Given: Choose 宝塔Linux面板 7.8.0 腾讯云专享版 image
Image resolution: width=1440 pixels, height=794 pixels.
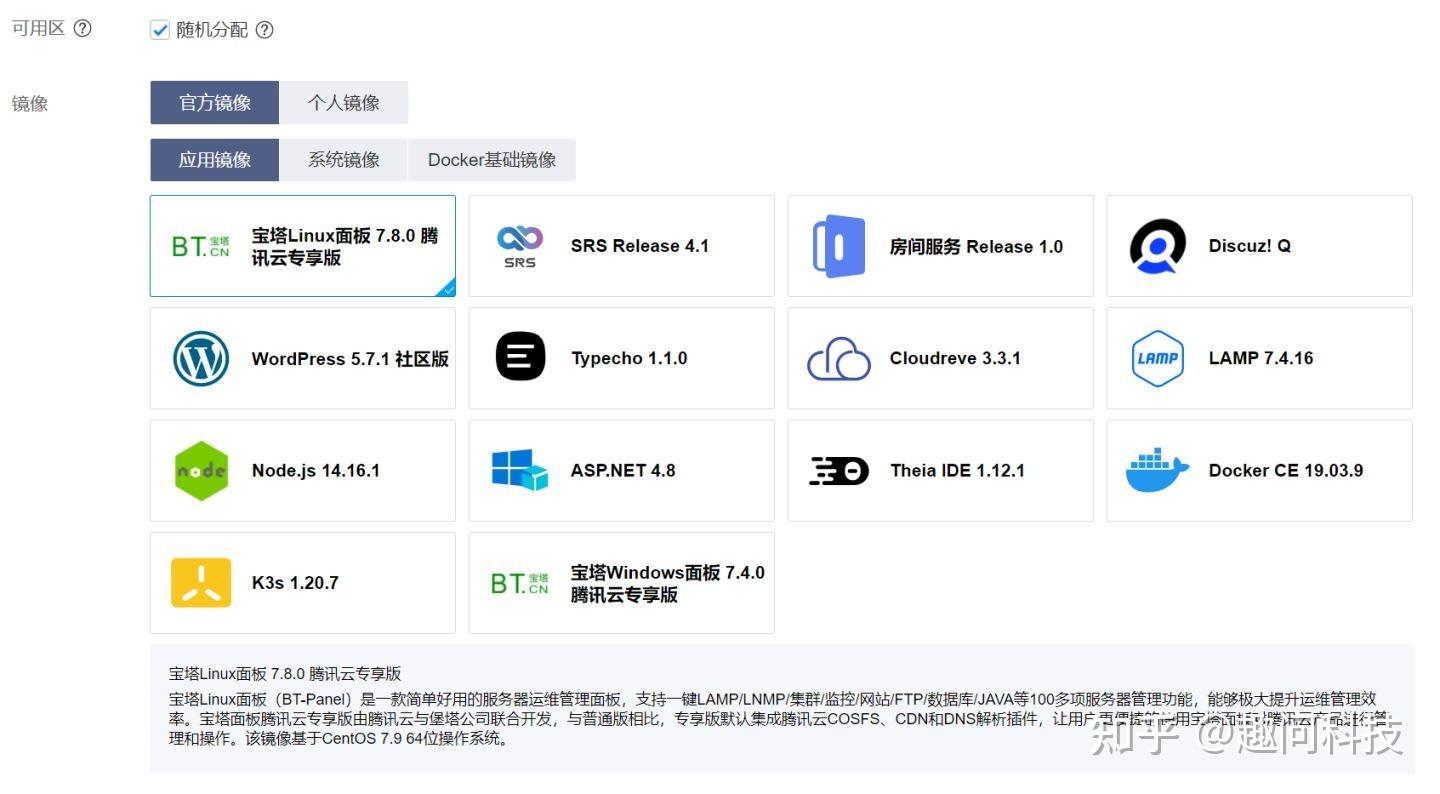Looking at the screenshot, I should (303, 246).
